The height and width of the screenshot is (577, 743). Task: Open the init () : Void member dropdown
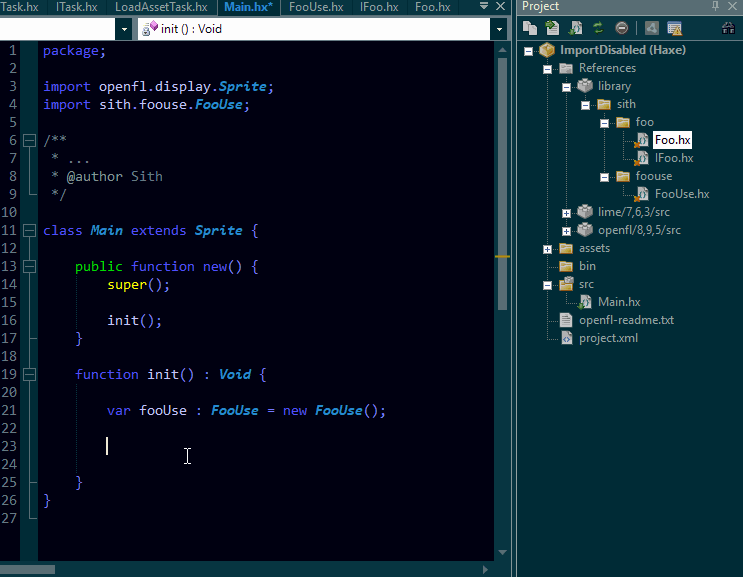(499, 29)
